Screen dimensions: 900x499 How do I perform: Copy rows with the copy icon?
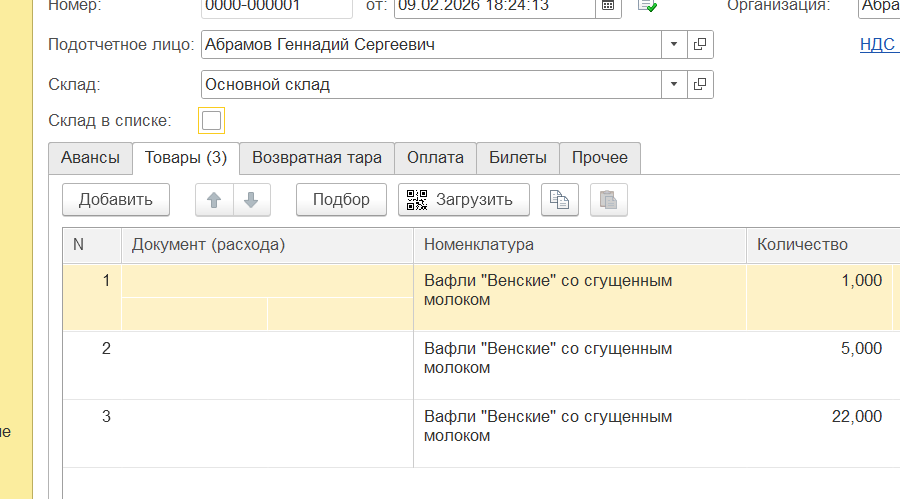(560, 200)
